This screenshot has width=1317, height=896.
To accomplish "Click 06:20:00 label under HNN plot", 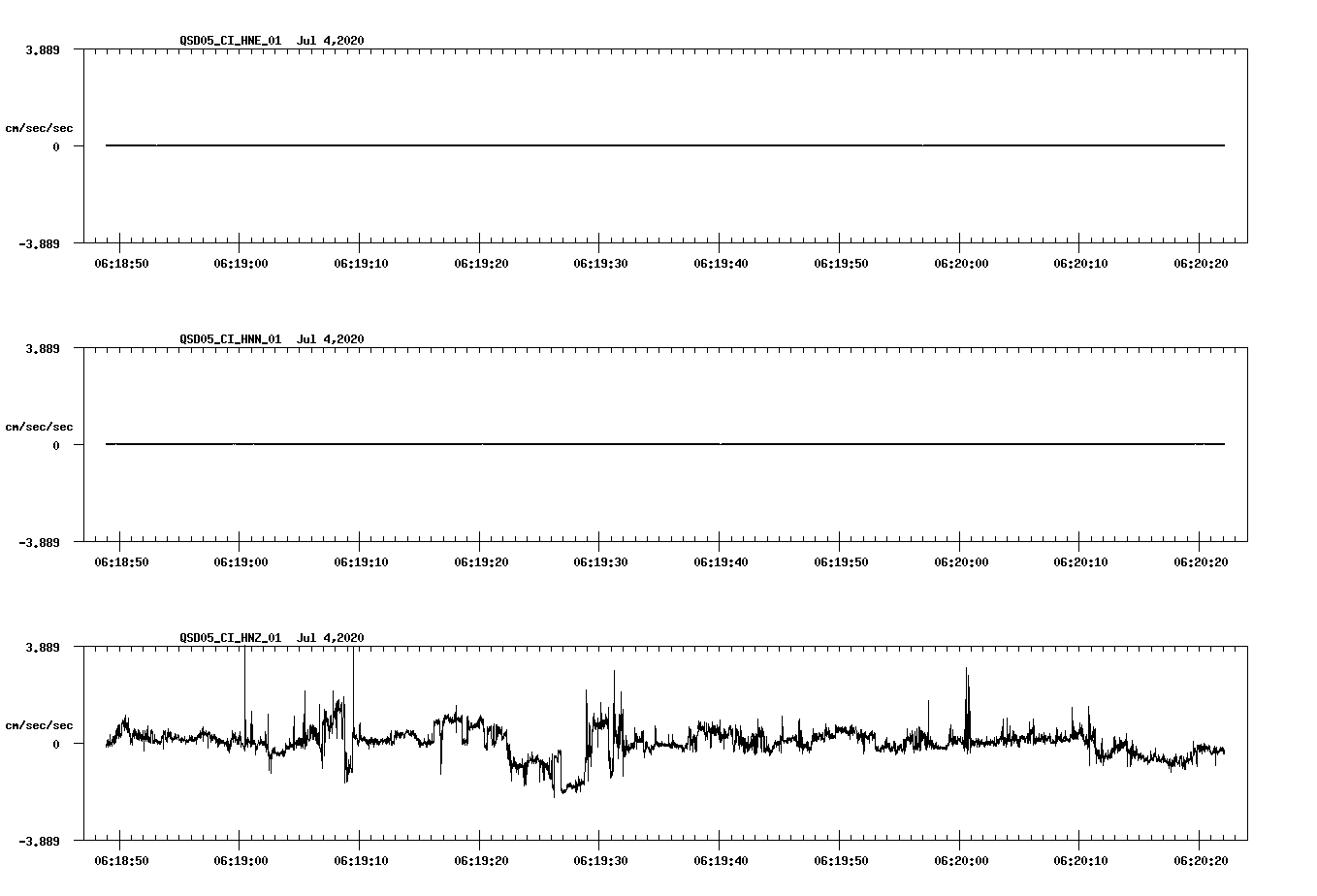I will click(x=961, y=562).
